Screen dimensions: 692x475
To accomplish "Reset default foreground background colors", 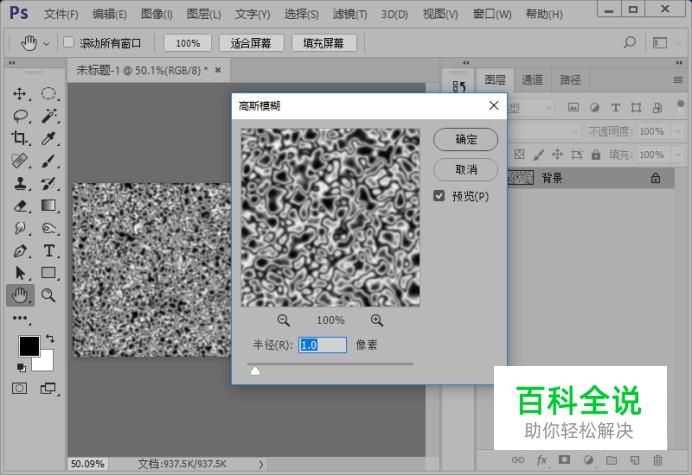I will [21, 367].
